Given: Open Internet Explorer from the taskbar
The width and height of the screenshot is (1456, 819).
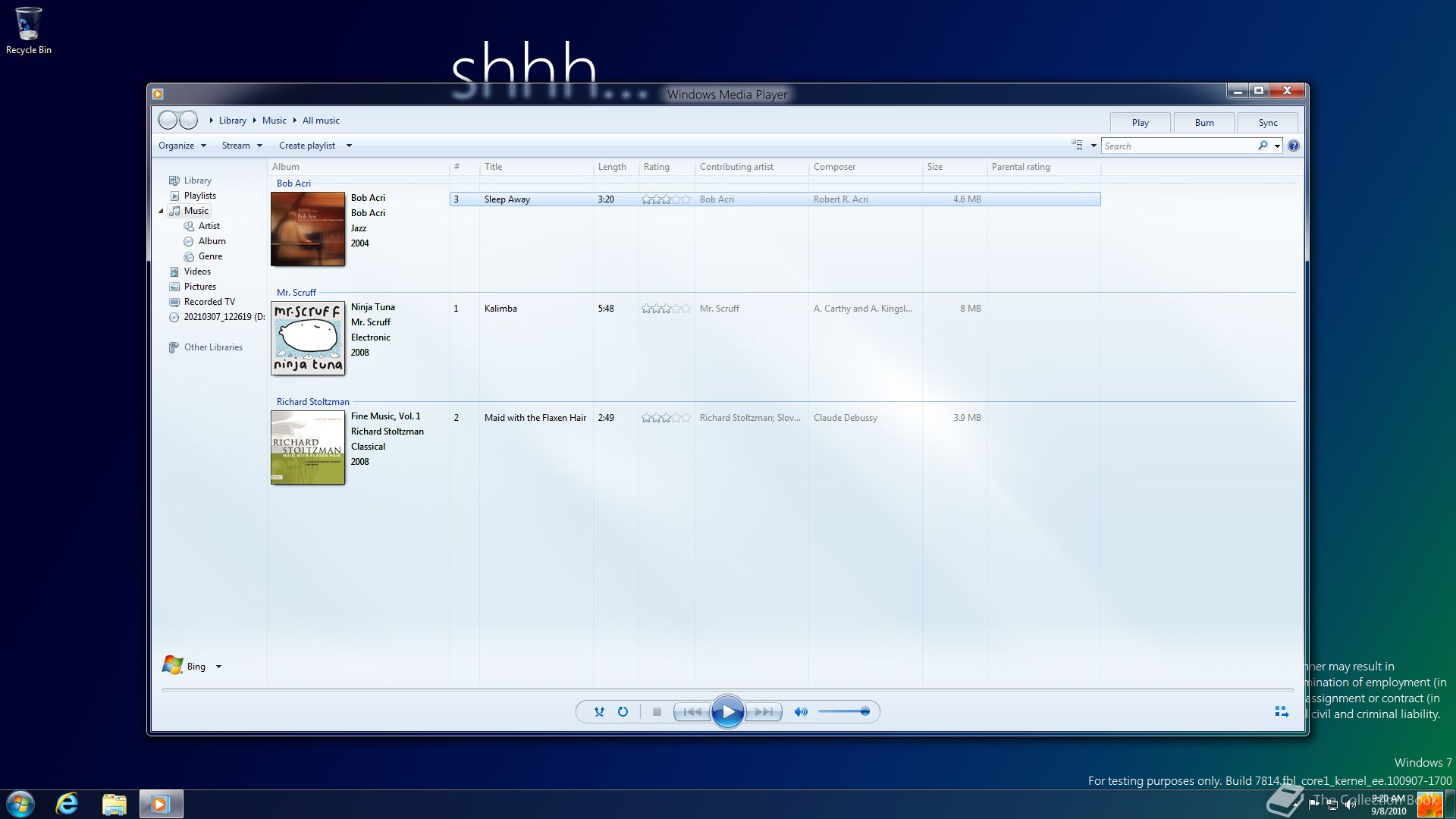Looking at the screenshot, I should (67, 804).
